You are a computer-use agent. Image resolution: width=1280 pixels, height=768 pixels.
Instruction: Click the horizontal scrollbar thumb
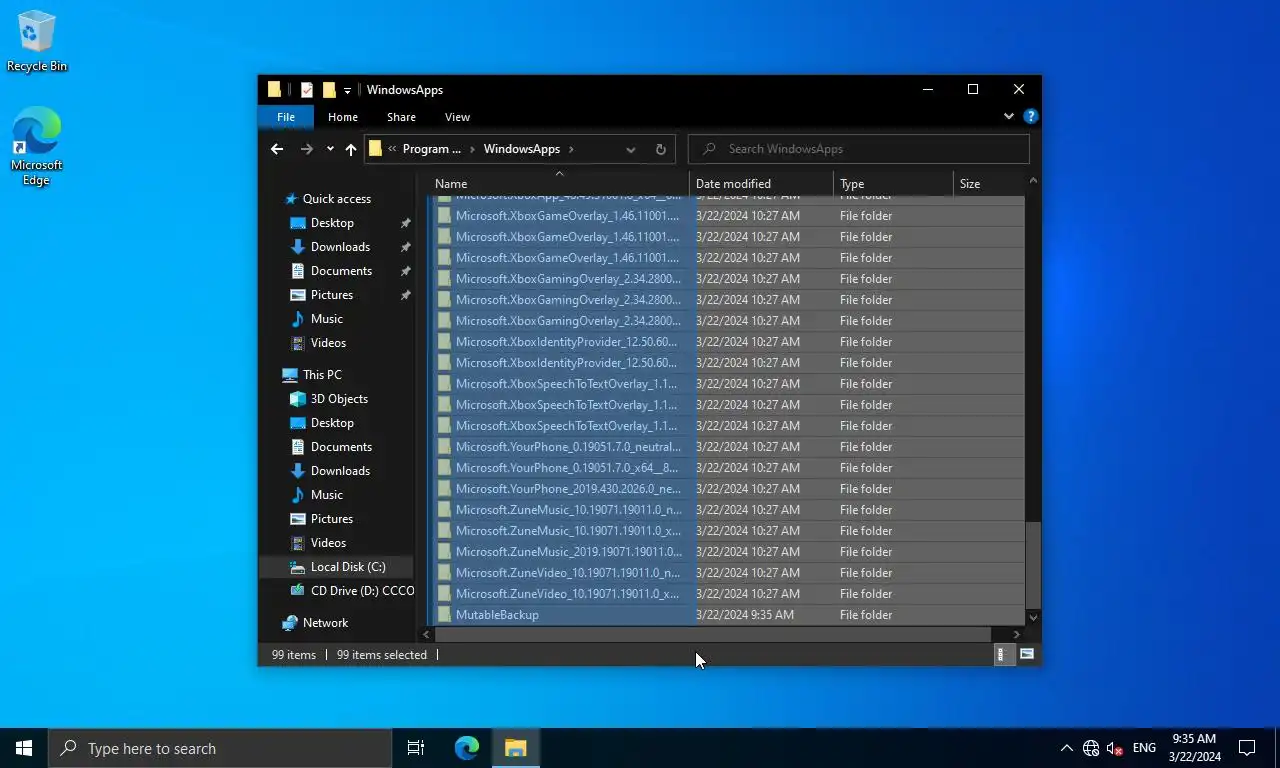pos(712,635)
